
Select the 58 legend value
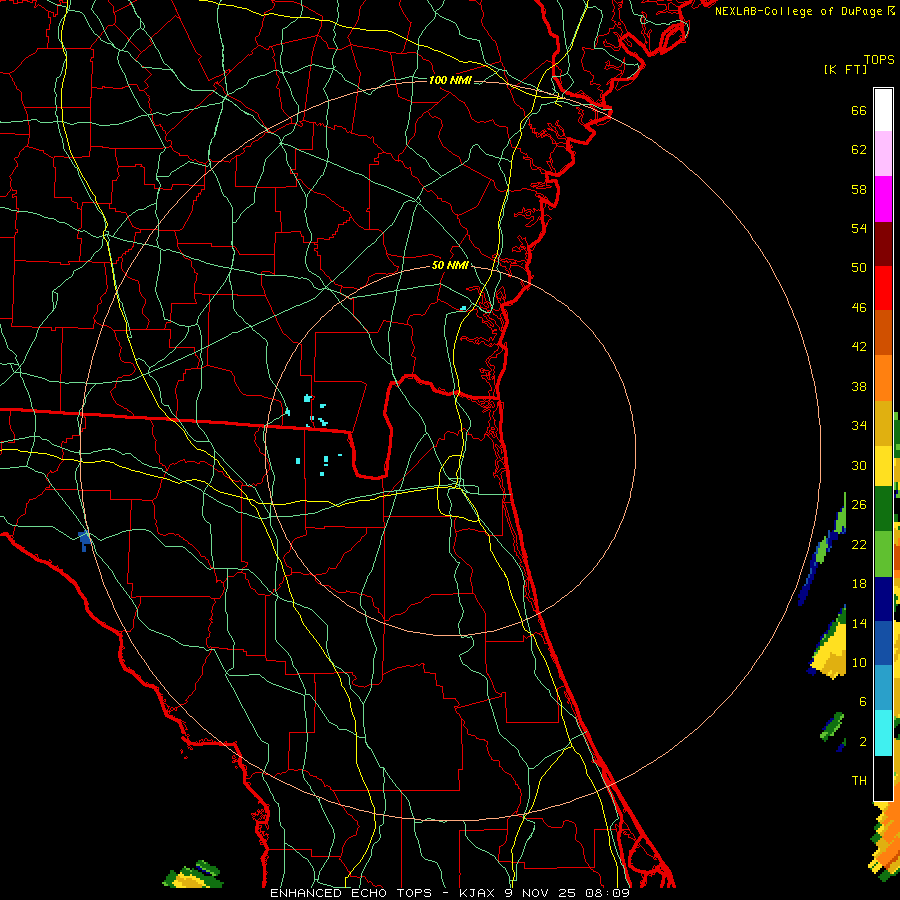pyautogui.click(x=859, y=189)
